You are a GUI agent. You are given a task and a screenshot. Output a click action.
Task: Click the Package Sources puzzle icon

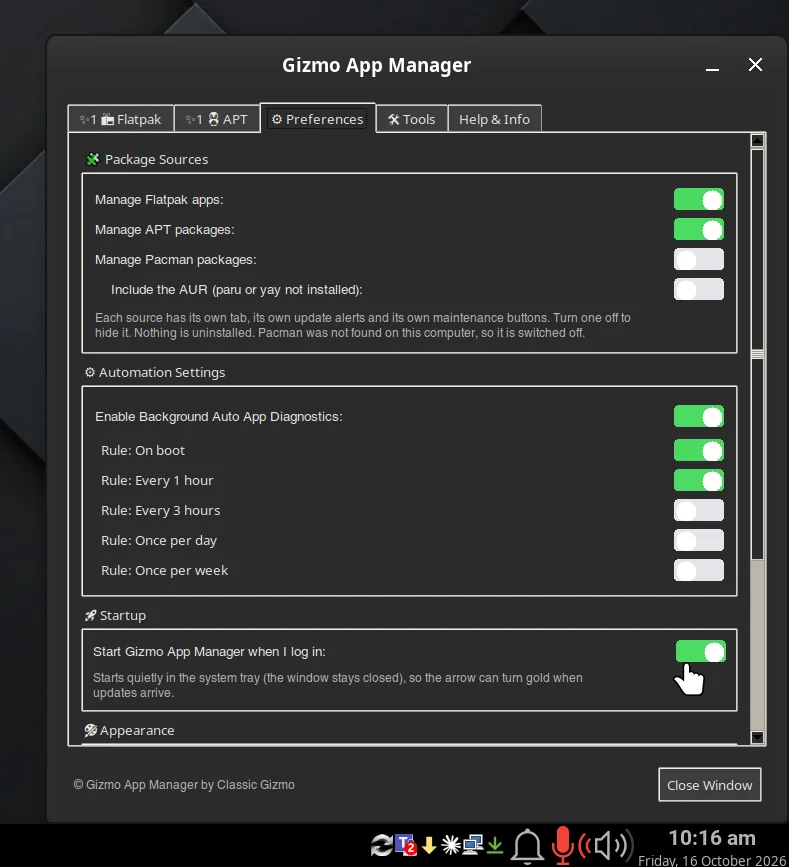tap(92, 159)
